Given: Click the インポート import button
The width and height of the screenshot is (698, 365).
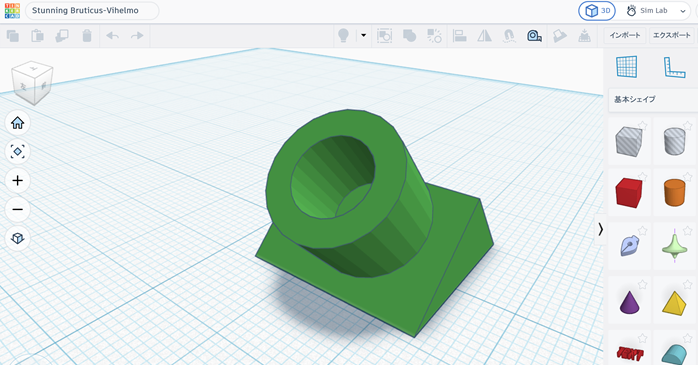Looking at the screenshot, I should click(x=625, y=36).
